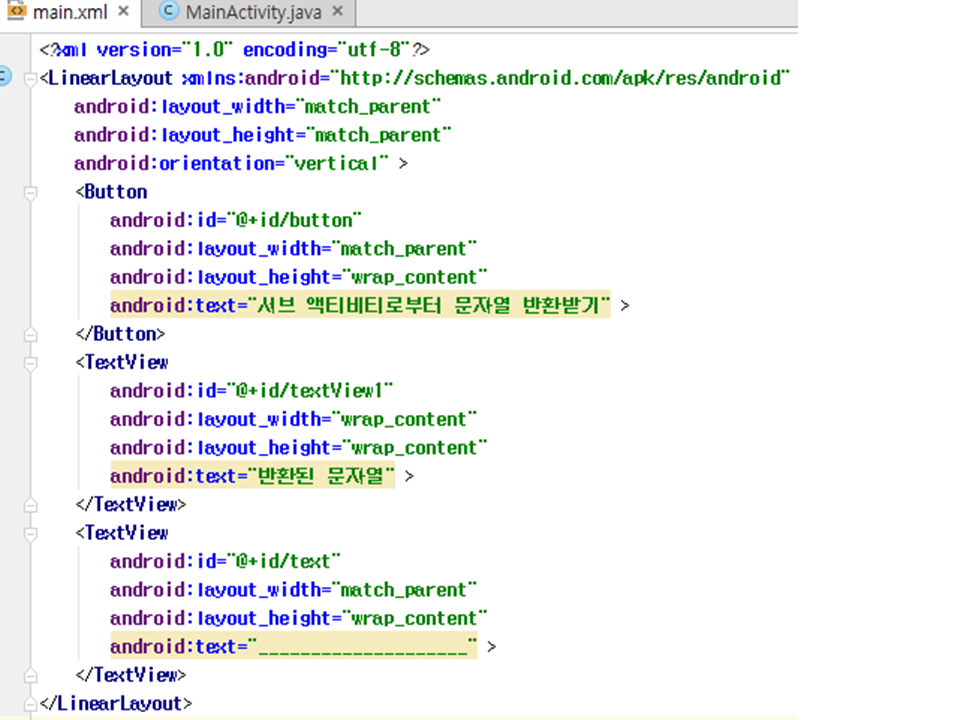This screenshot has width=960, height=720.
Task: Collapse the first TextView fold marker
Action: tap(31, 362)
